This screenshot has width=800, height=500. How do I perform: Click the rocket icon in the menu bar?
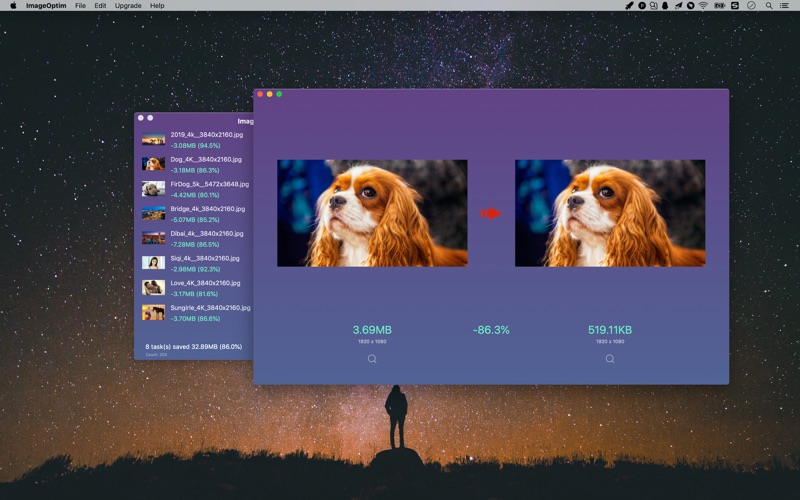pos(629,6)
